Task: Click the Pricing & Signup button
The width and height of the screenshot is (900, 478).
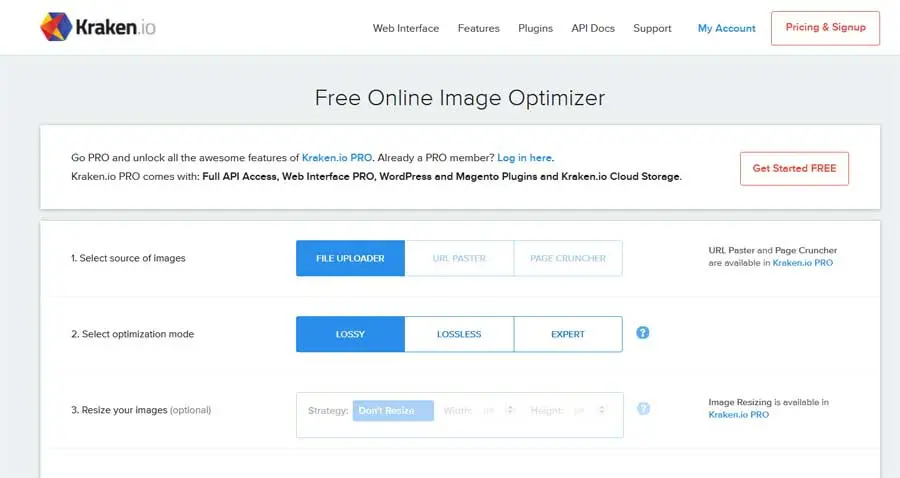Action: click(825, 28)
